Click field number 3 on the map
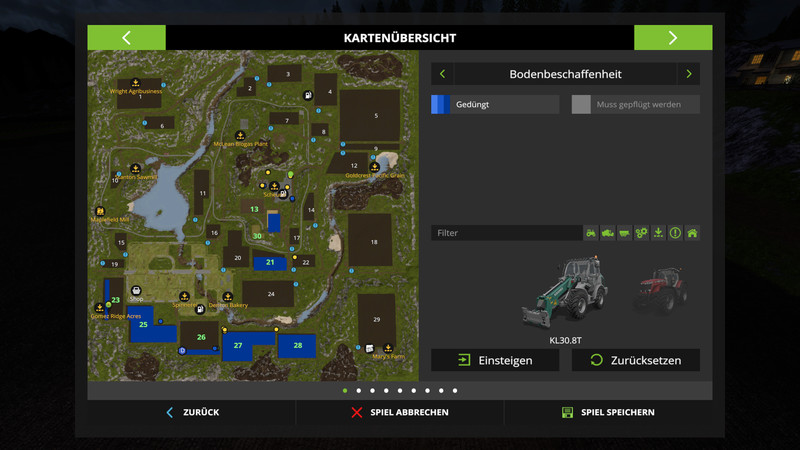The height and width of the screenshot is (450, 800). [x=285, y=74]
